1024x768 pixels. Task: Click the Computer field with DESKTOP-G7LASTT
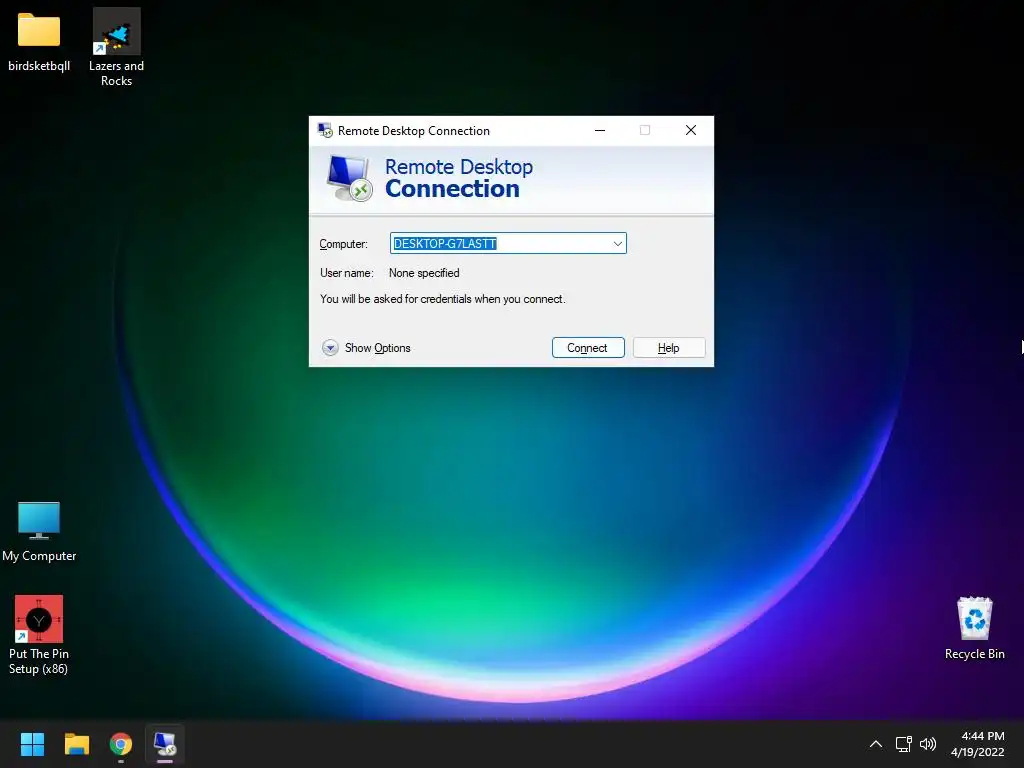click(x=508, y=244)
